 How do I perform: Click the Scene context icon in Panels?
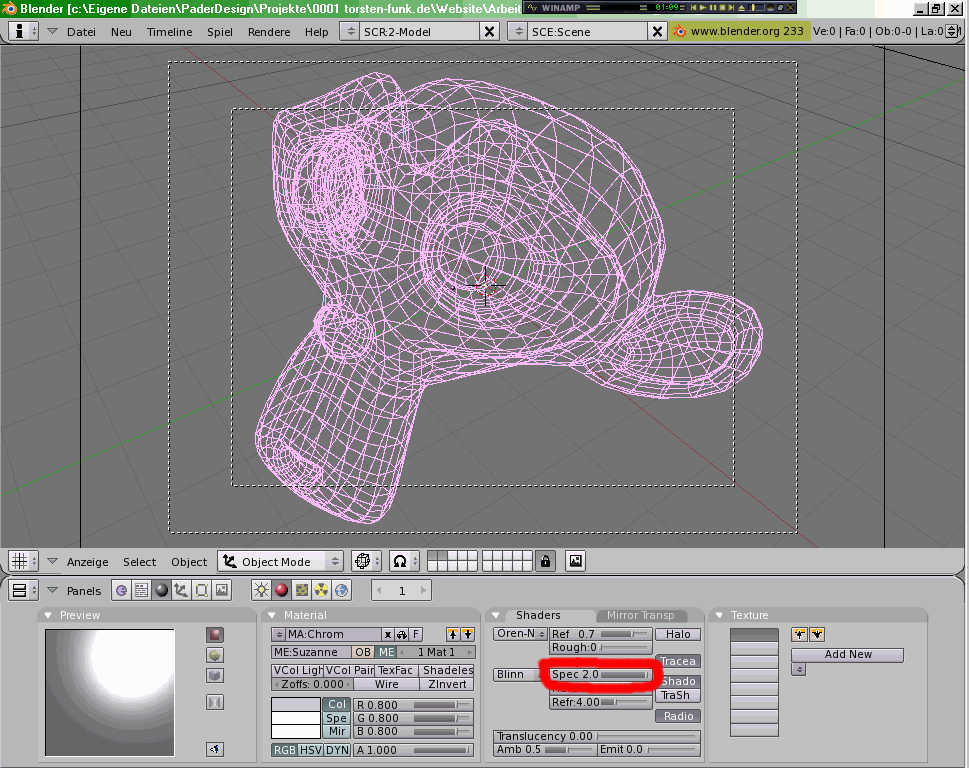point(222,591)
